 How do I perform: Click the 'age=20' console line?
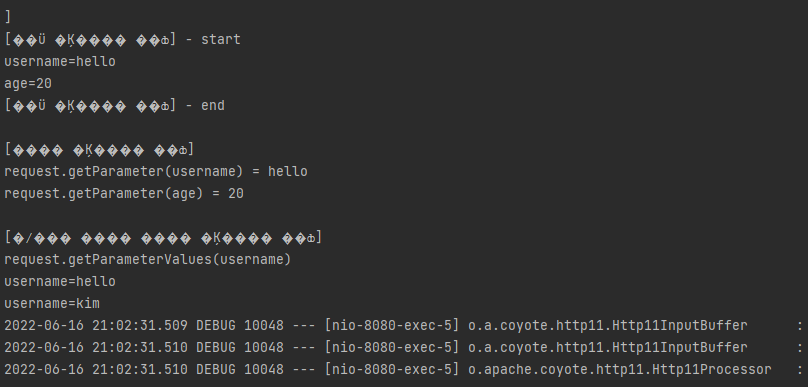28,83
